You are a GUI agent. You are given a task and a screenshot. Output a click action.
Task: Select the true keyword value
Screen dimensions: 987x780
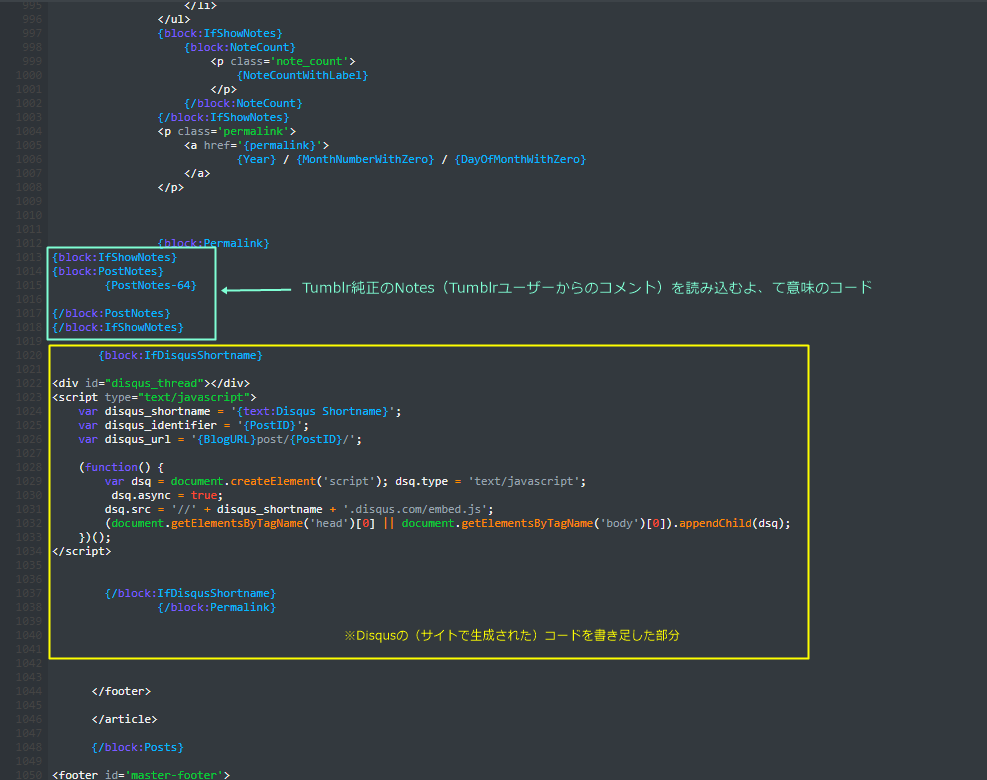point(203,495)
